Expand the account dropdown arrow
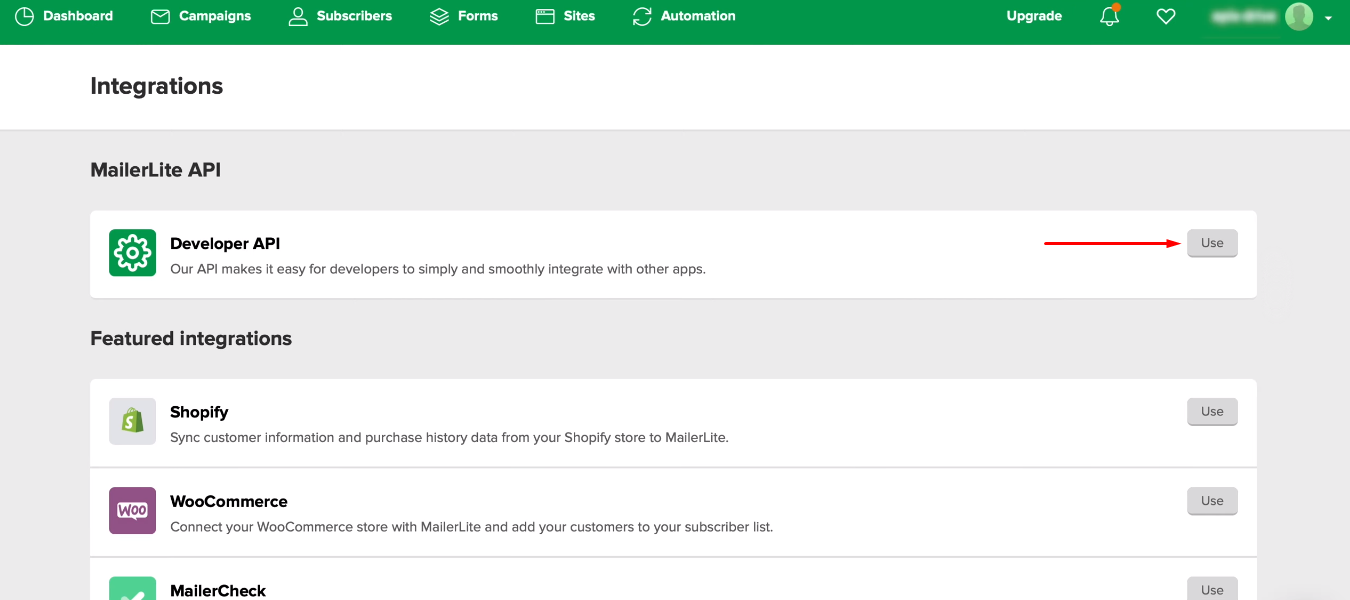The image size is (1350, 600). (1329, 18)
